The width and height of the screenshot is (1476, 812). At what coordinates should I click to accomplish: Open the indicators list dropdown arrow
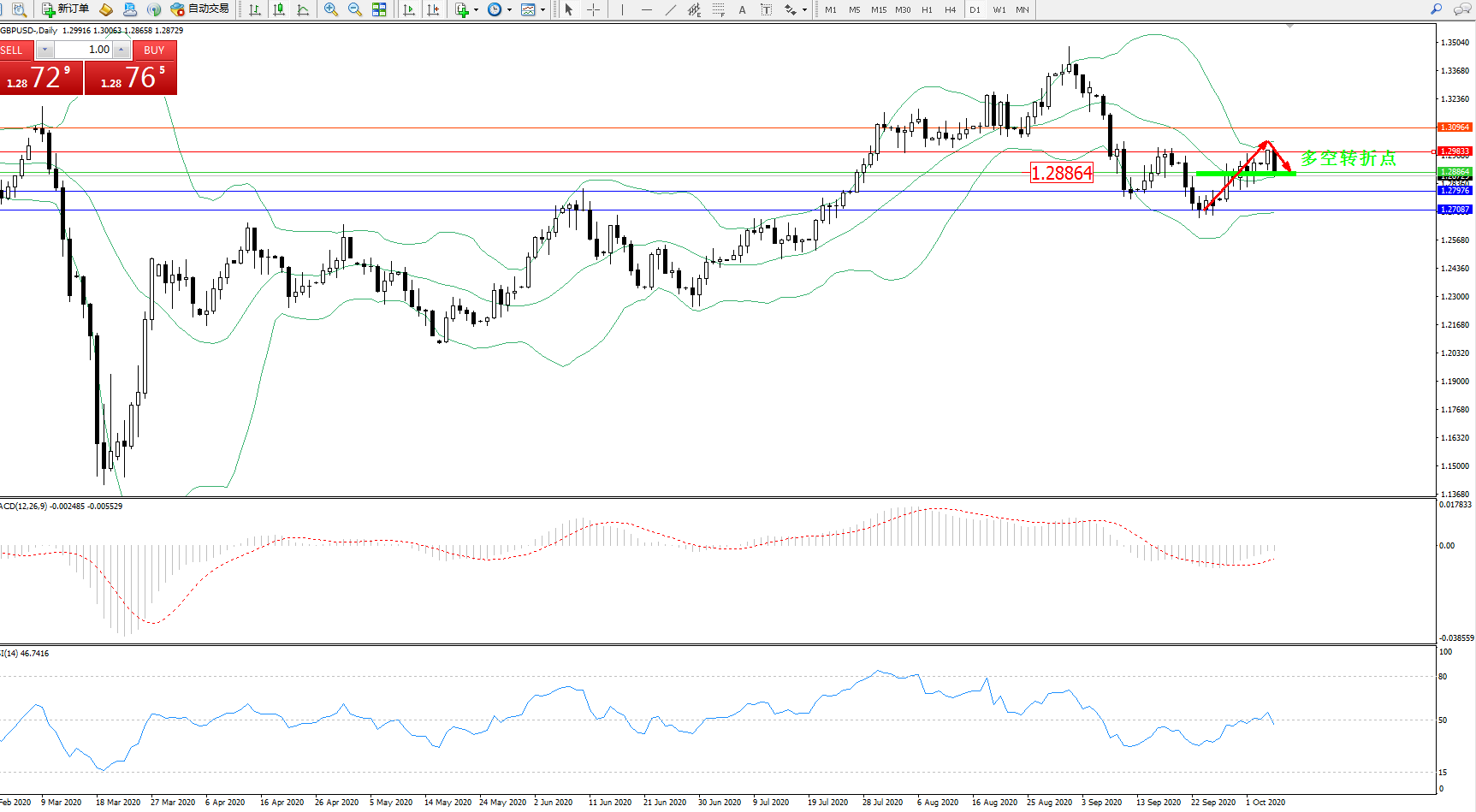[x=476, y=9]
